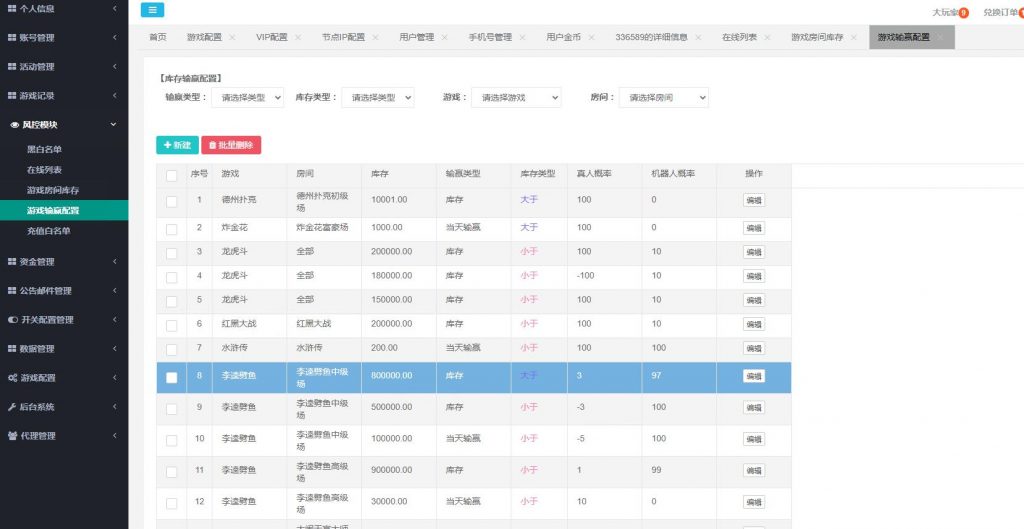This screenshot has width=1024, height=529.
Task: Click 编辑 for row 2 炸金花
Action: pyautogui.click(x=753, y=228)
